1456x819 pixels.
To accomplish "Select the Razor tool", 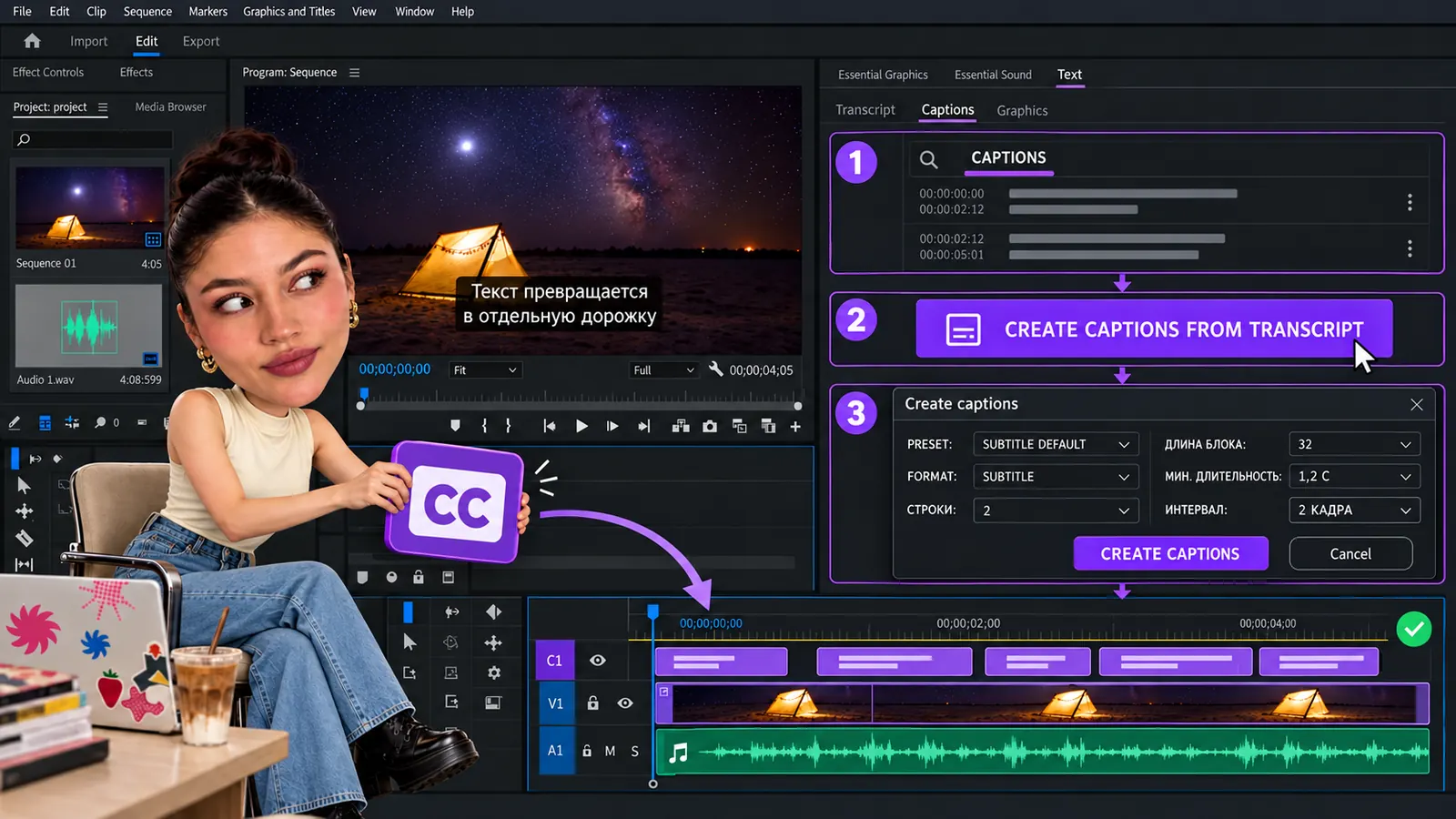I will coord(25,538).
